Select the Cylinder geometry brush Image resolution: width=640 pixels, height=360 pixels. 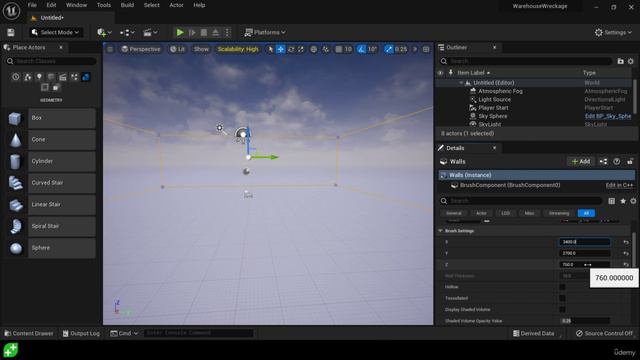coord(51,161)
